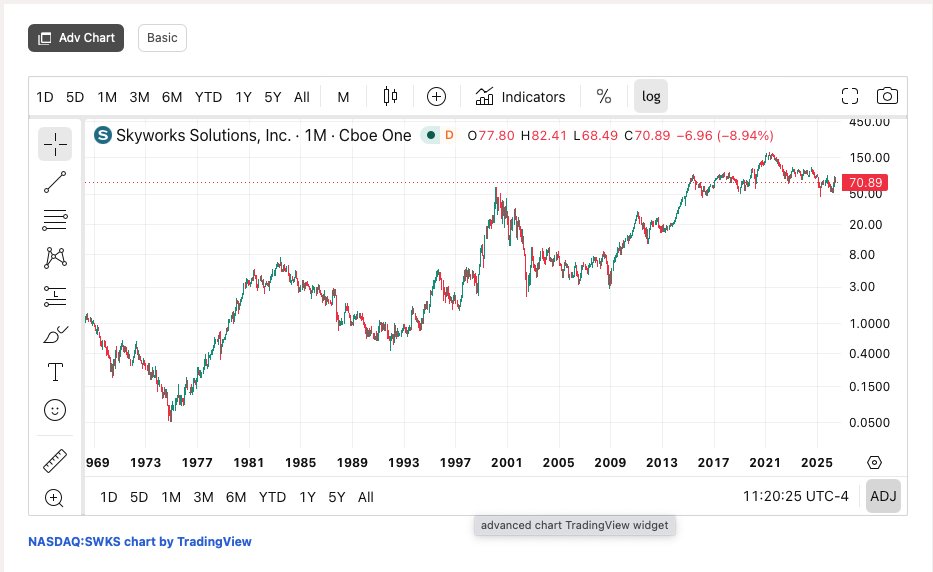Click the C70.89 close value
Viewport: 933px width, 572px height.
click(647, 136)
